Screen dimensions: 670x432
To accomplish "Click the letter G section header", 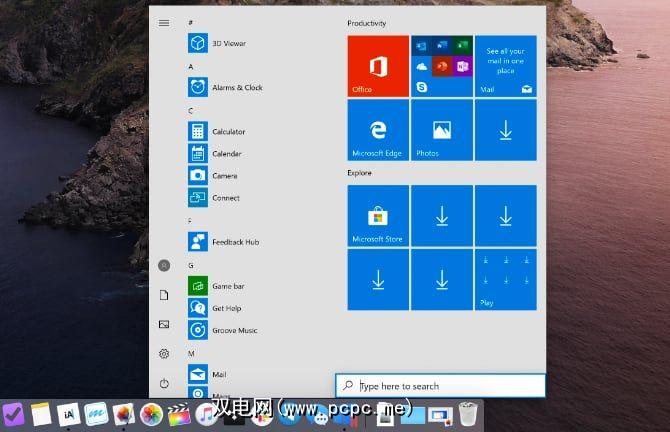I will [x=191, y=265].
